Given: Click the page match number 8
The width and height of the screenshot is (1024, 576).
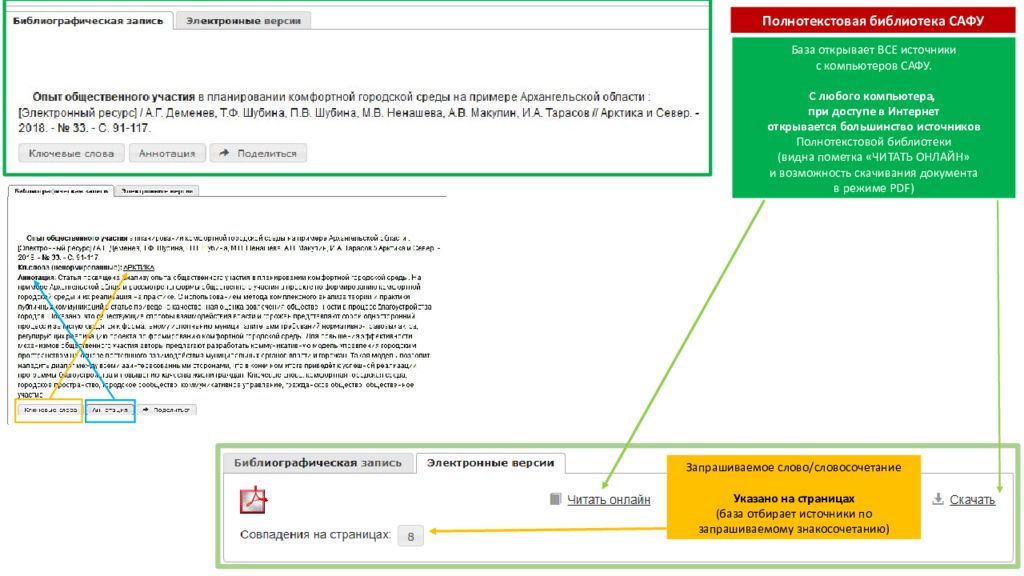Looking at the screenshot, I should (411, 536).
